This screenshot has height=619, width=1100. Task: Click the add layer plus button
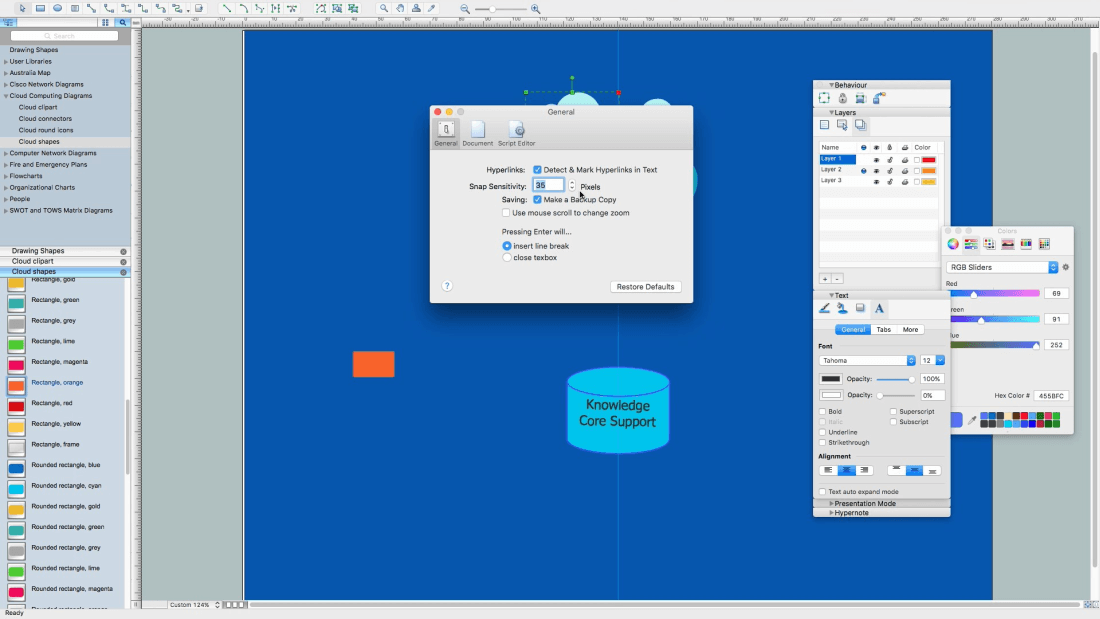825,279
